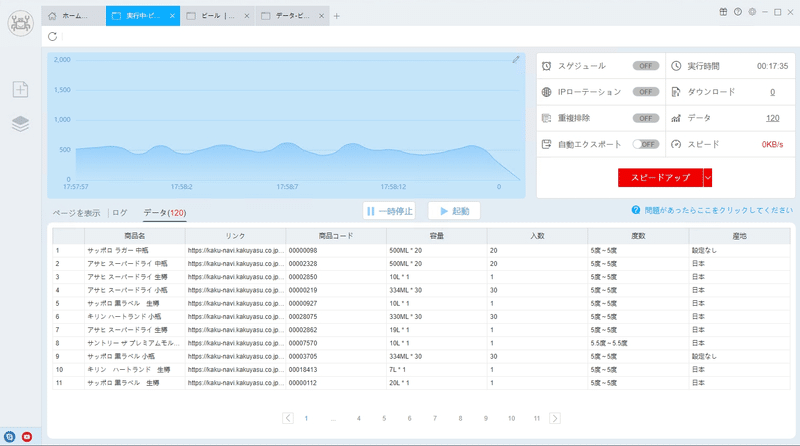The width and height of the screenshot is (800, 446).
Task: Click the 商品名 column header
Action: (135, 236)
